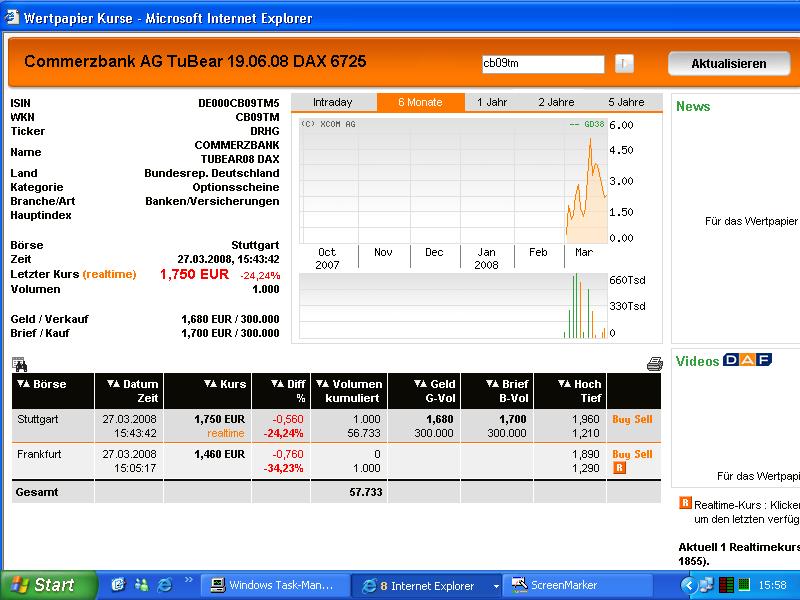Viewport: 800px width, 600px height.
Task: Click the battery icon in the system tray
Action: (x=744, y=585)
